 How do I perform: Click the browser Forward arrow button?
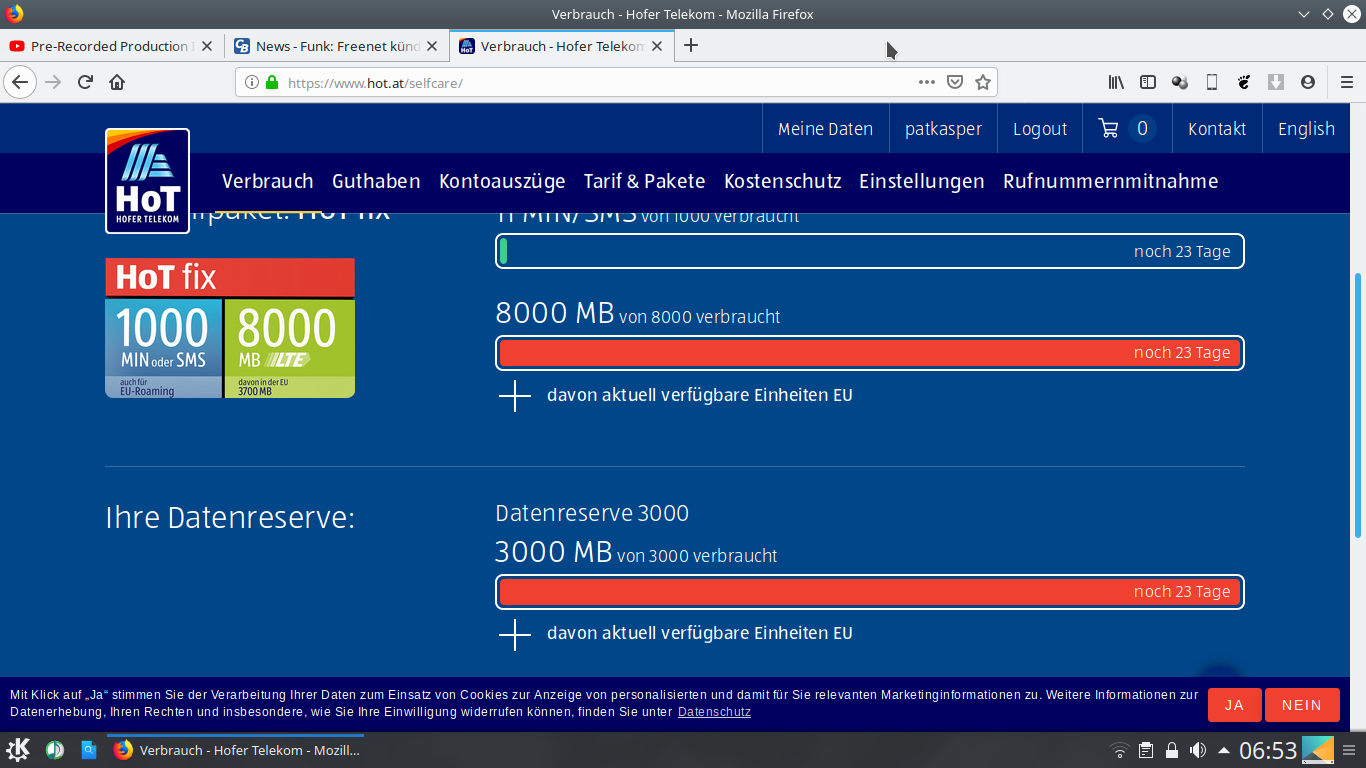(53, 82)
